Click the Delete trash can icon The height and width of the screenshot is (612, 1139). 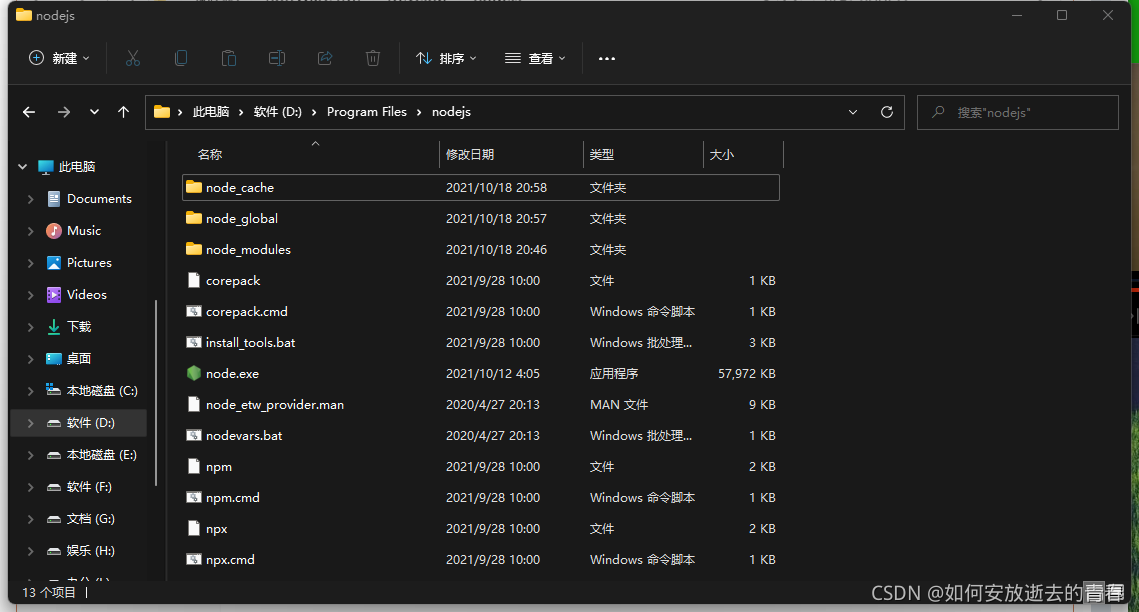coord(373,58)
